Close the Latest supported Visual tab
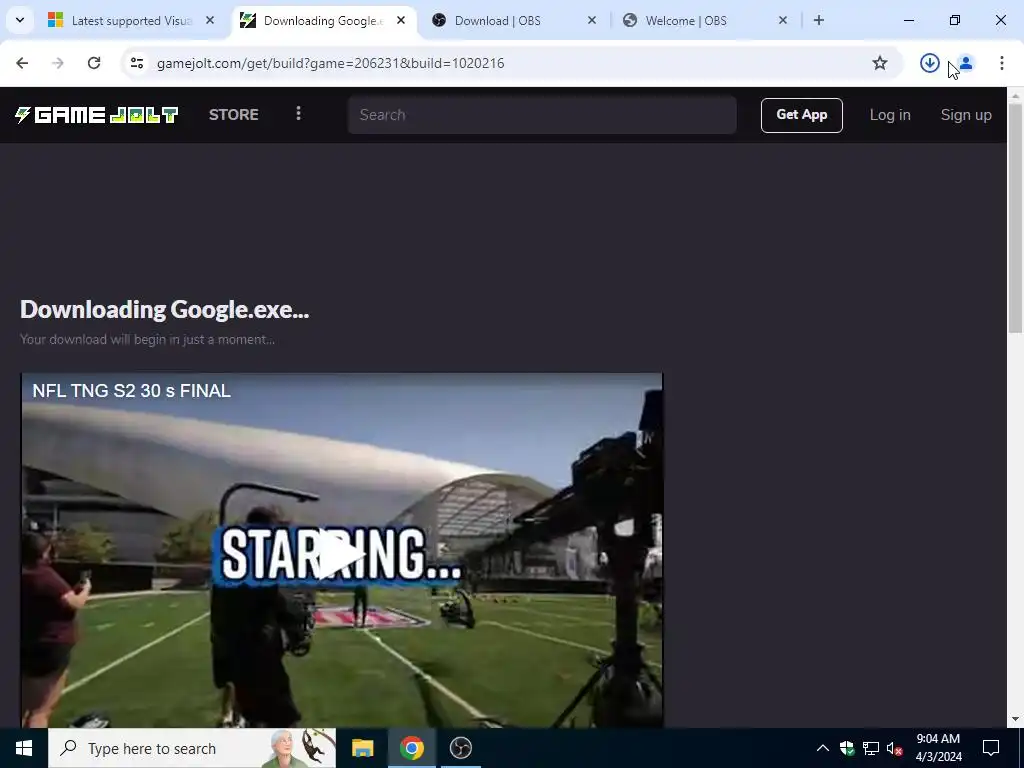 pos(210,20)
